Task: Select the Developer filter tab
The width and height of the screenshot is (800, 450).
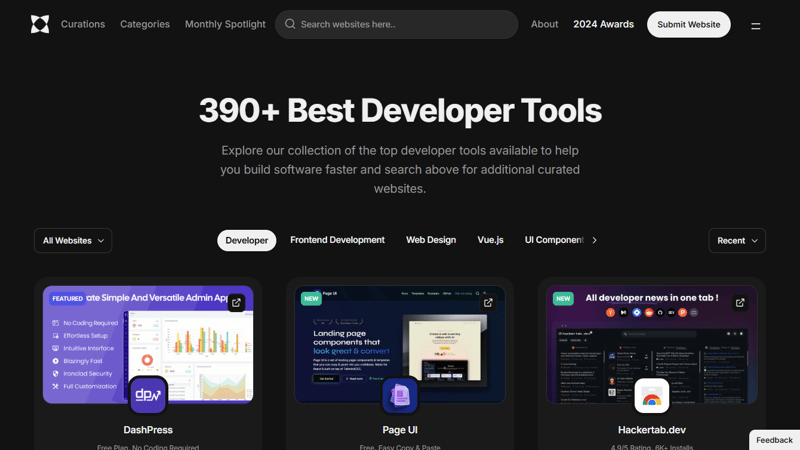Action: coord(246,240)
